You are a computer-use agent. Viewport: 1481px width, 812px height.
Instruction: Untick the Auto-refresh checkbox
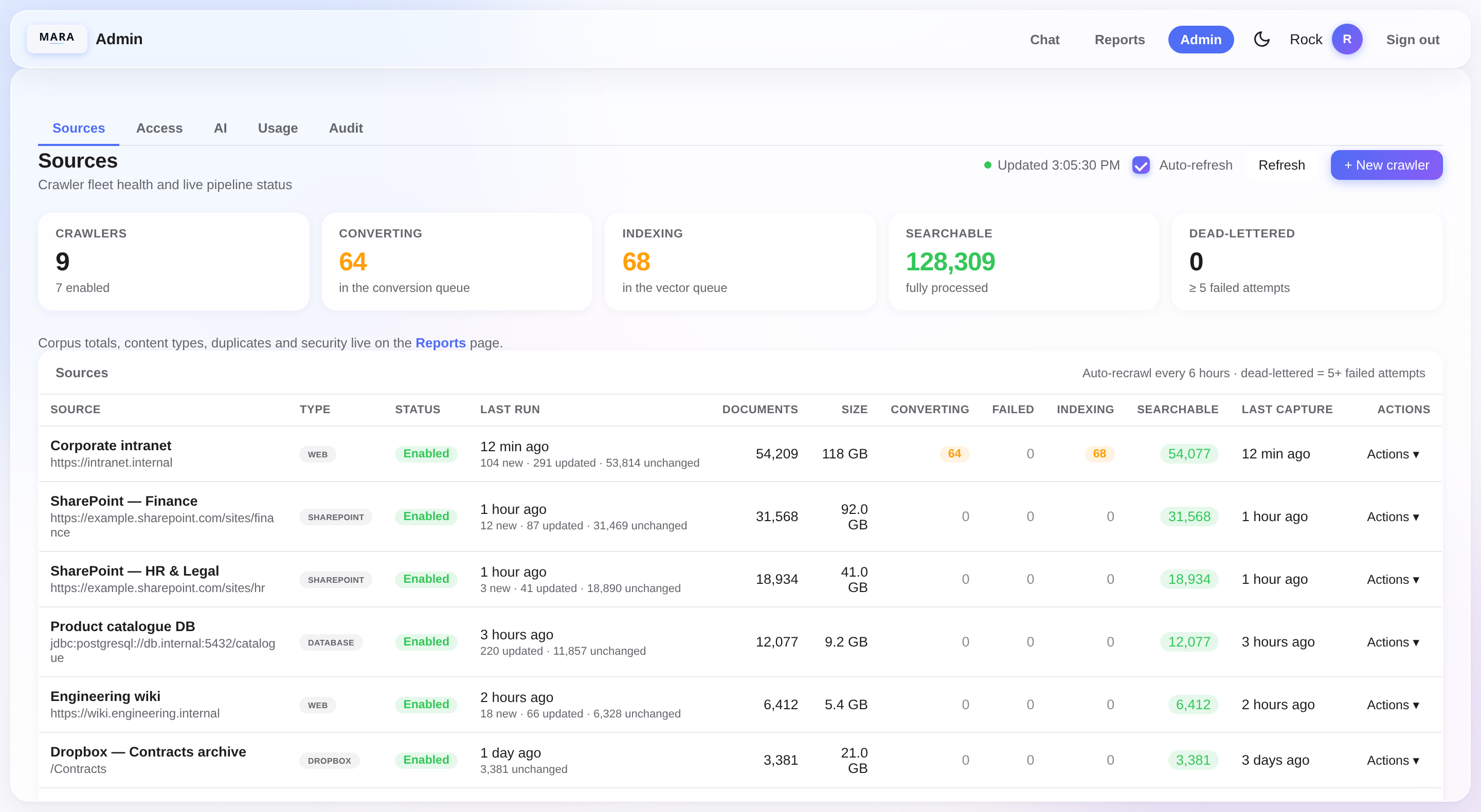coord(1141,165)
